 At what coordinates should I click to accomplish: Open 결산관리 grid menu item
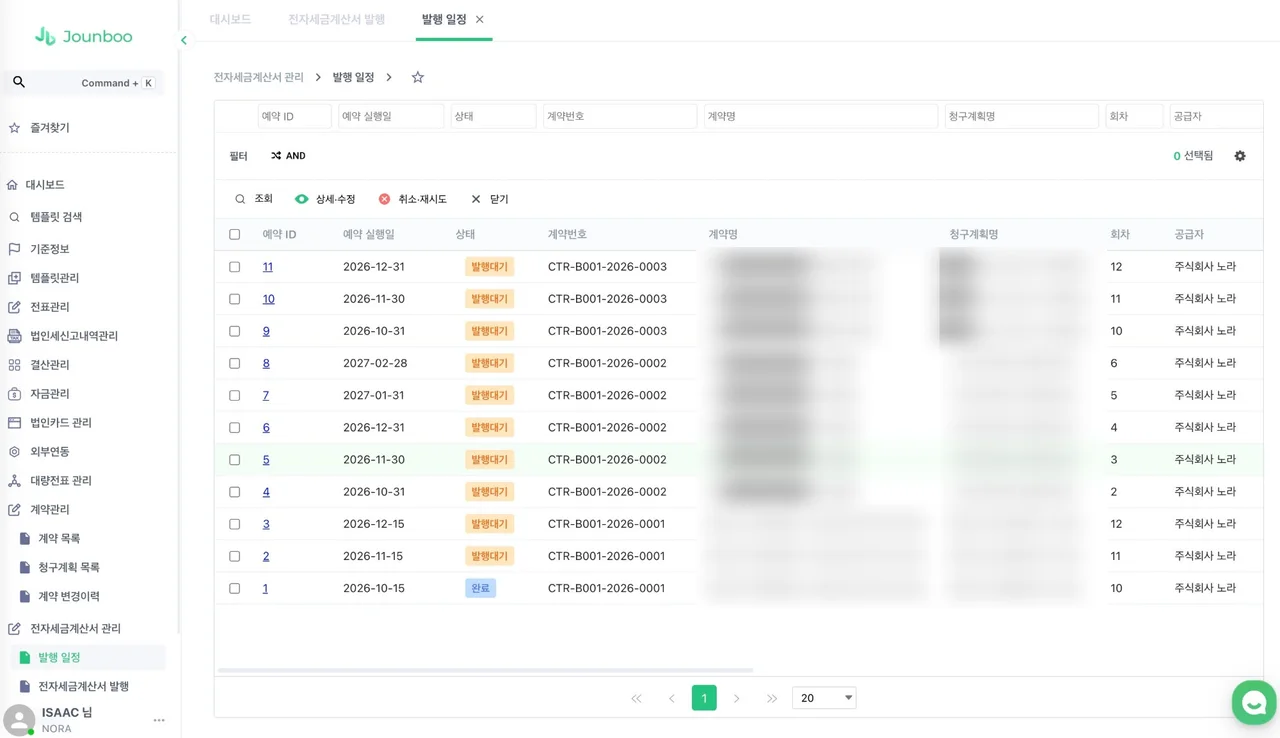[50, 365]
